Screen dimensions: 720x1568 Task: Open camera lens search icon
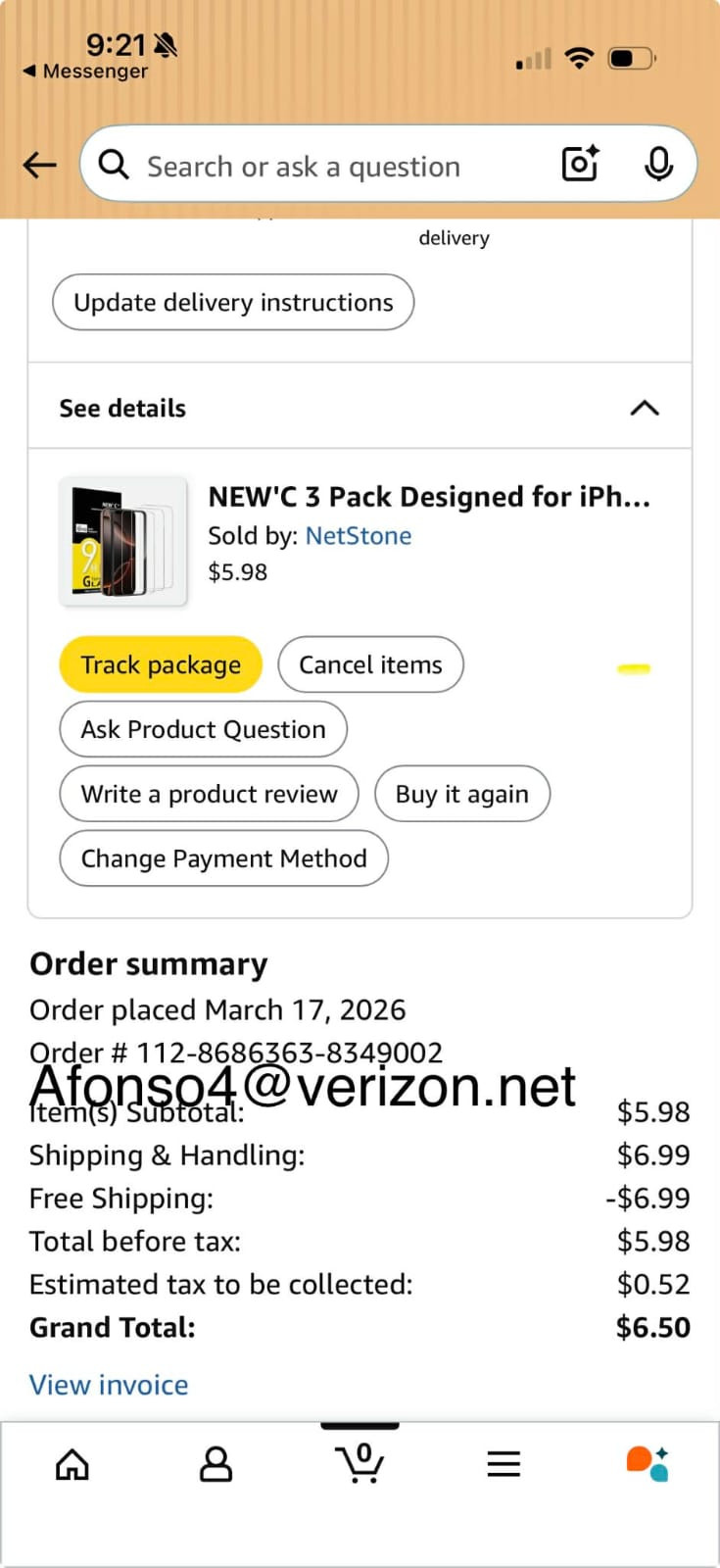(580, 164)
